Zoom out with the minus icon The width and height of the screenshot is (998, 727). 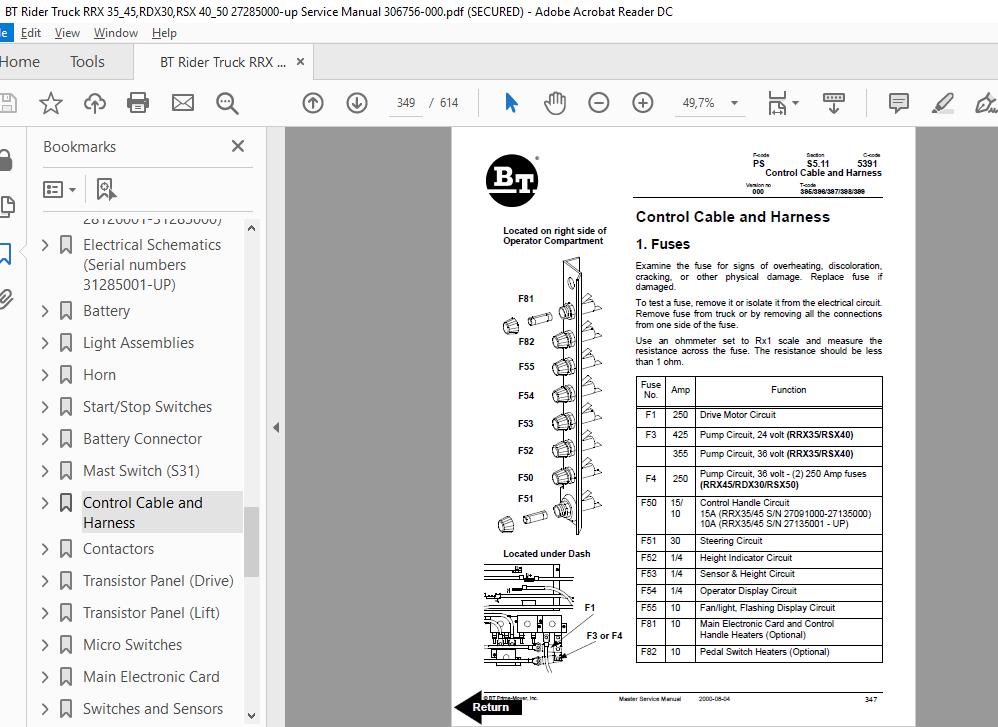[x=598, y=102]
